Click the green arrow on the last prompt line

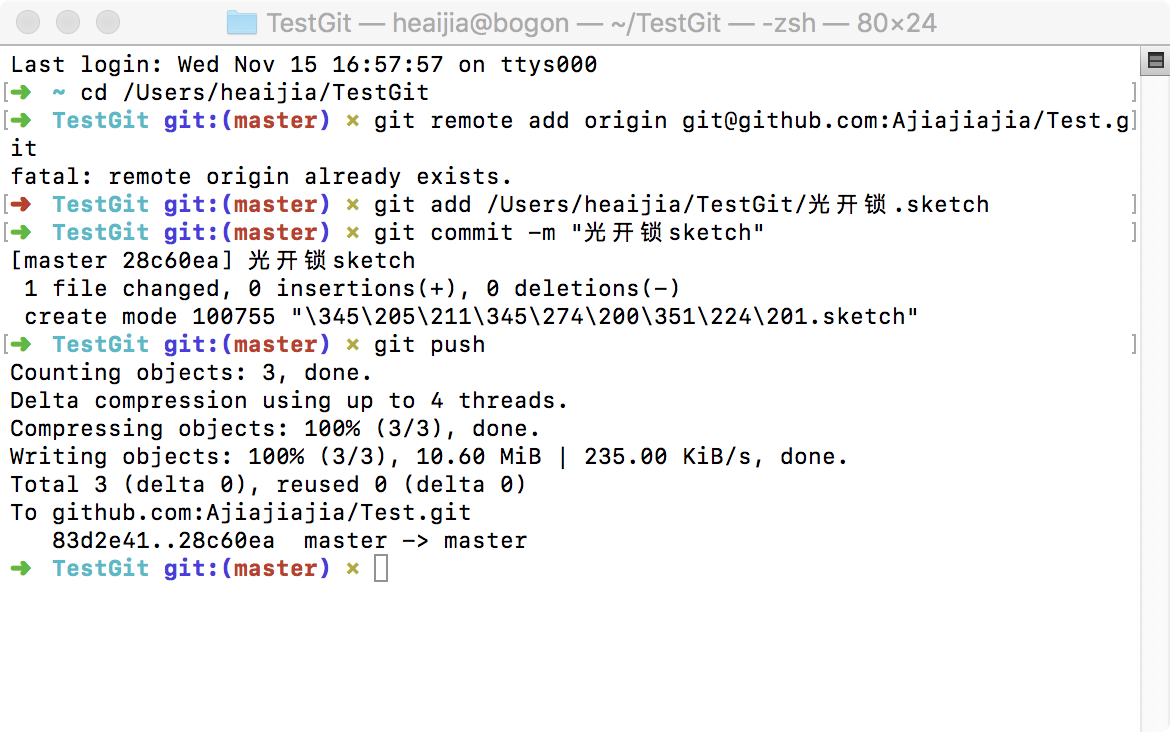point(21,569)
